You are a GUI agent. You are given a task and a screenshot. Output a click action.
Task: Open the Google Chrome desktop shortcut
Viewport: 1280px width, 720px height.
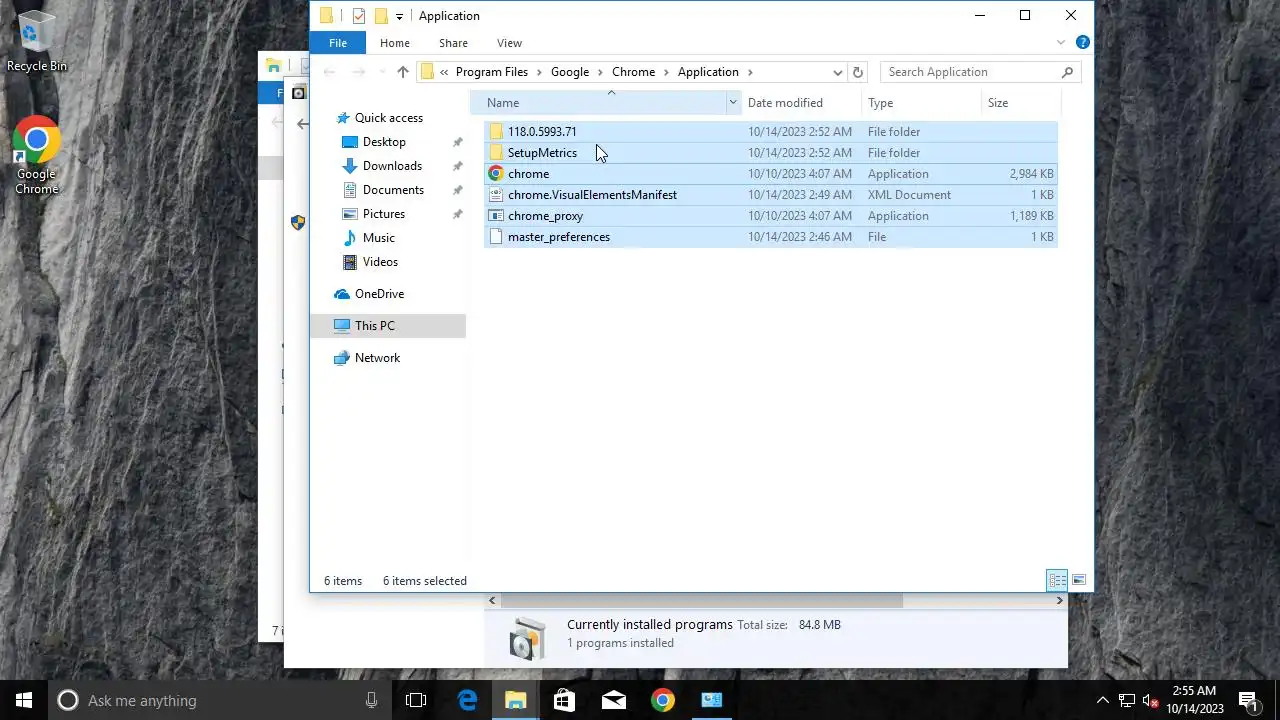pyautogui.click(x=36, y=157)
